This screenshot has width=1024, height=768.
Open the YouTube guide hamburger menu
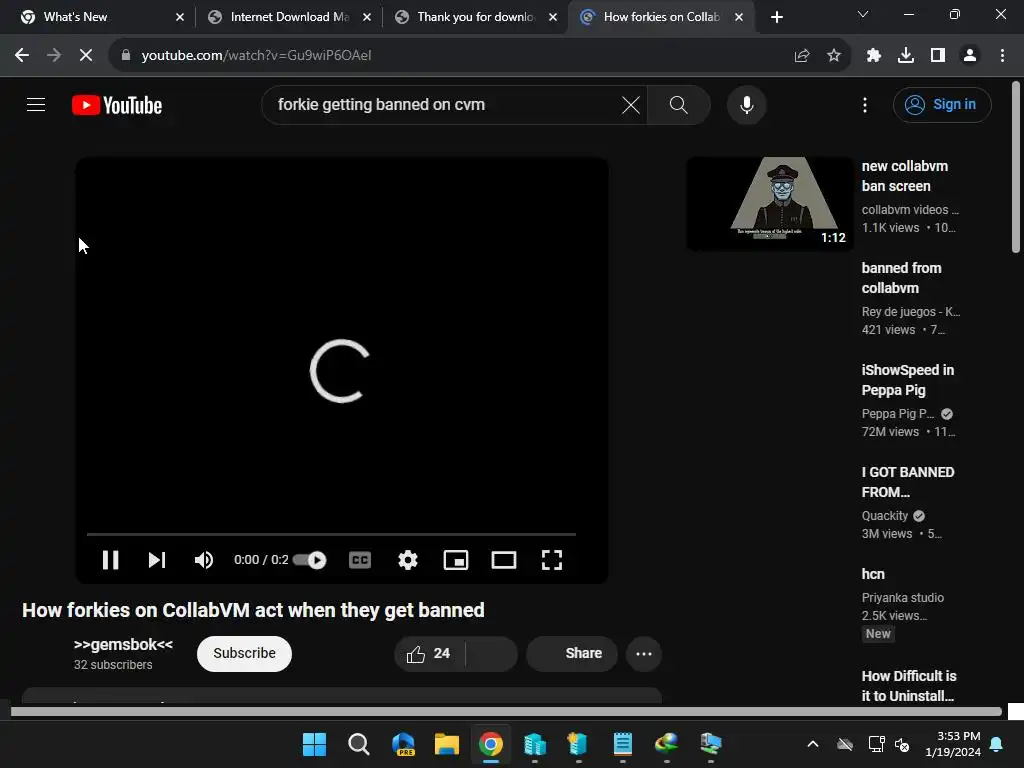(36, 104)
